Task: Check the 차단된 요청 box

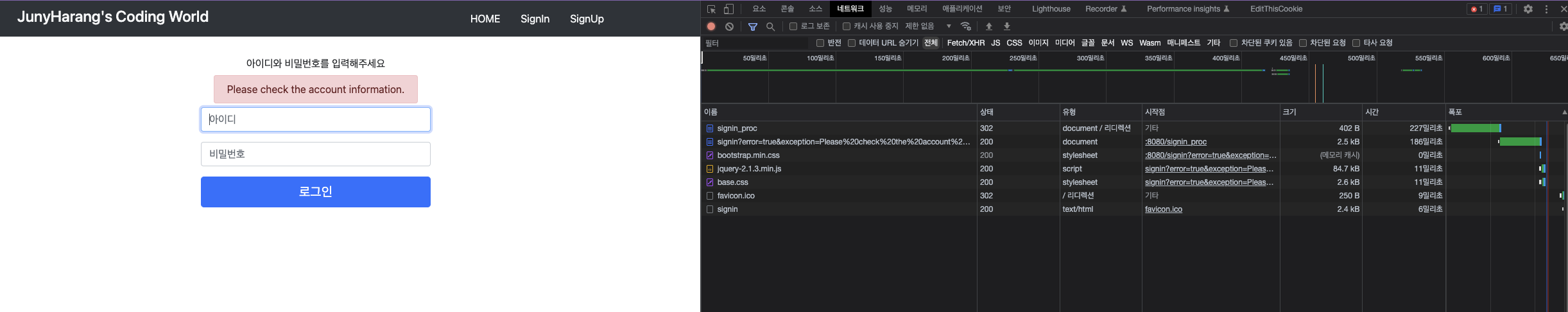Action: pyautogui.click(x=1303, y=43)
